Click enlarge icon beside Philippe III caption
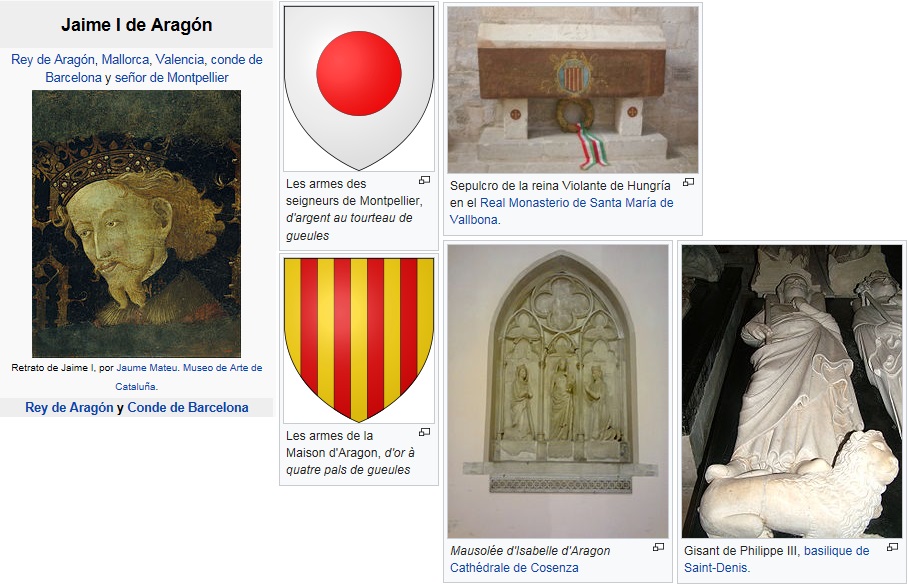The image size is (908, 586). [892, 547]
